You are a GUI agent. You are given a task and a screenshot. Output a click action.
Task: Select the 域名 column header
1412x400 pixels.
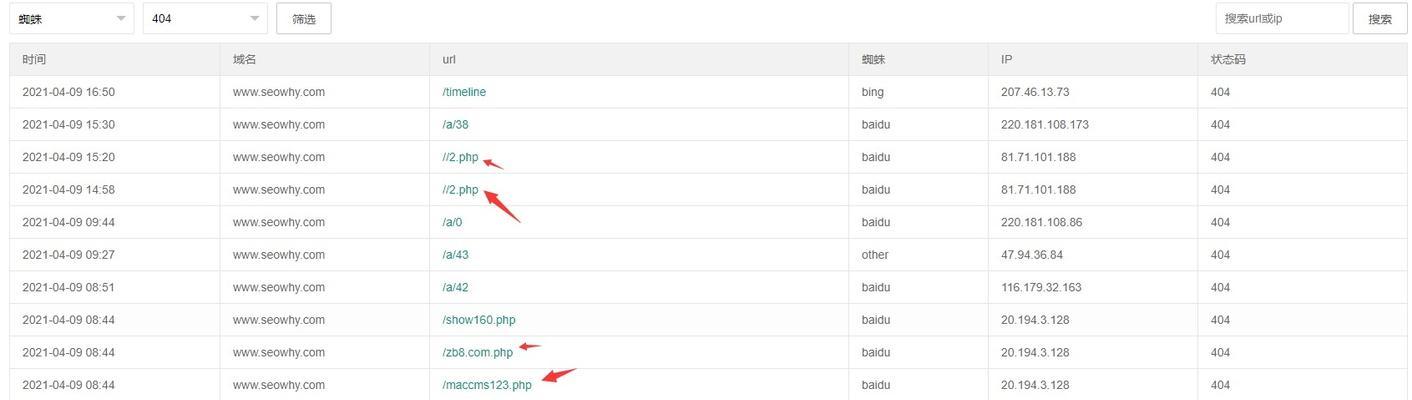coord(245,59)
